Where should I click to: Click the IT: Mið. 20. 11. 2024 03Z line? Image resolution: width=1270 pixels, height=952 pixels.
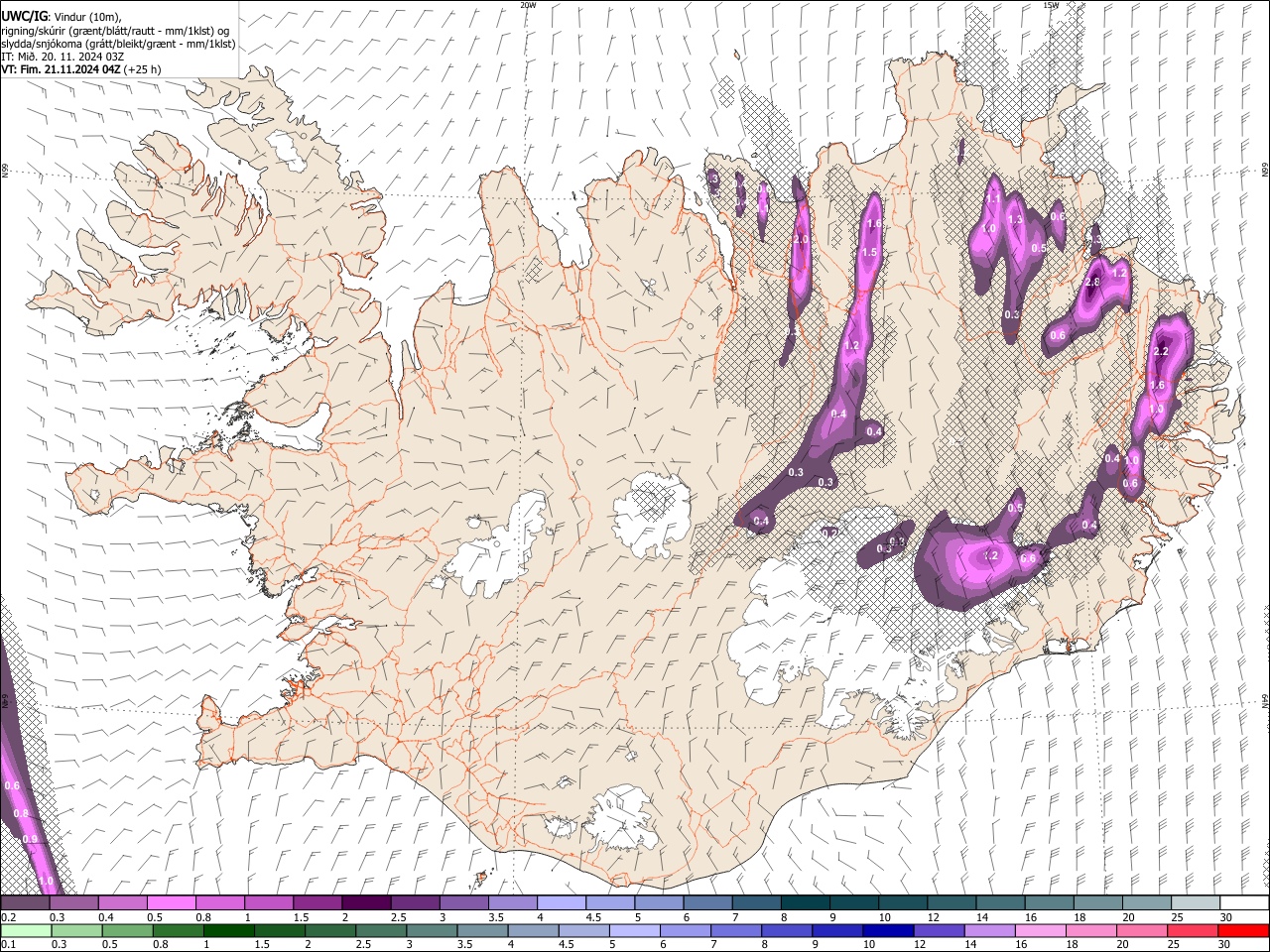click(x=63, y=57)
